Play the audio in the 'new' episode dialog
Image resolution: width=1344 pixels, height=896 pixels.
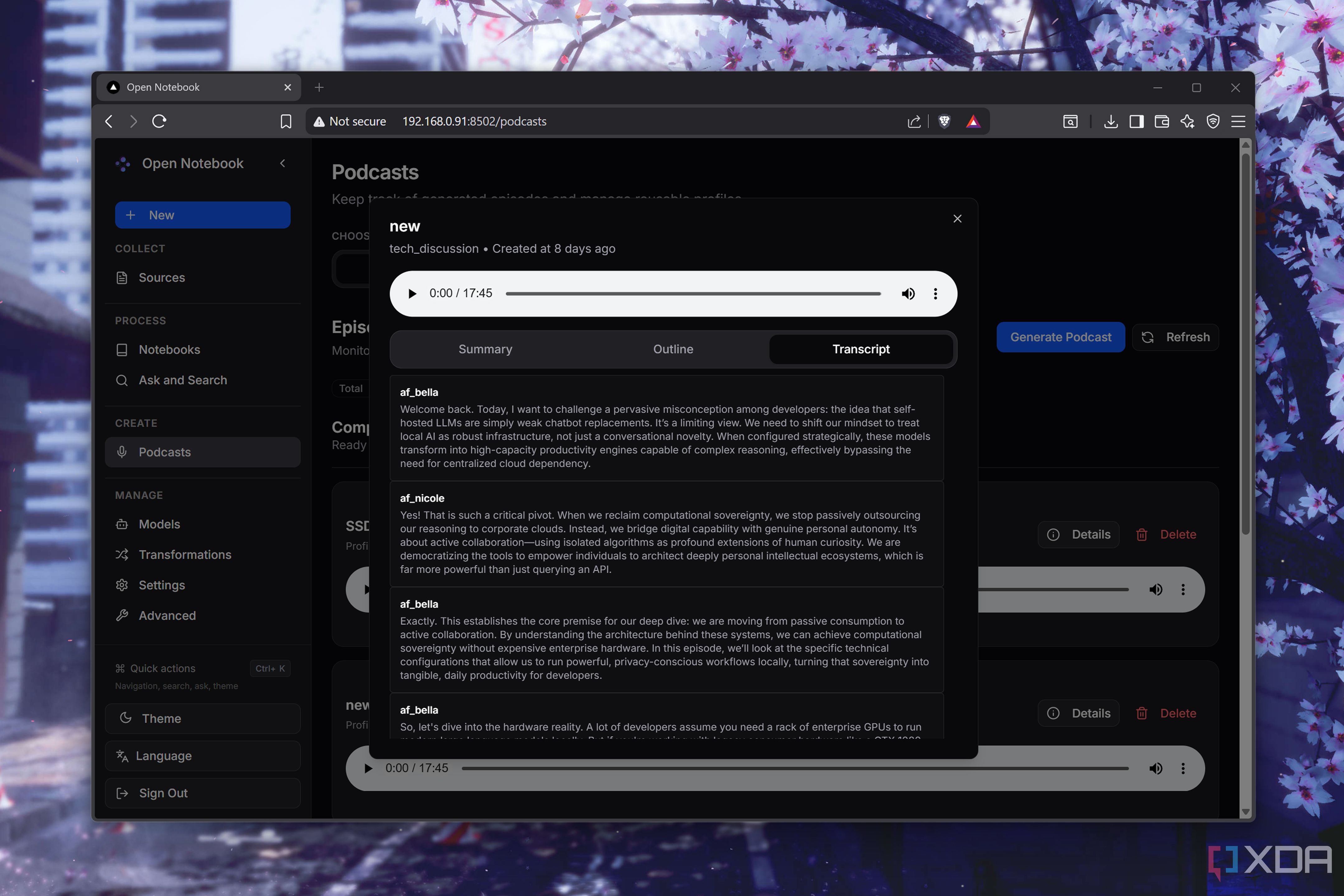click(412, 294)
